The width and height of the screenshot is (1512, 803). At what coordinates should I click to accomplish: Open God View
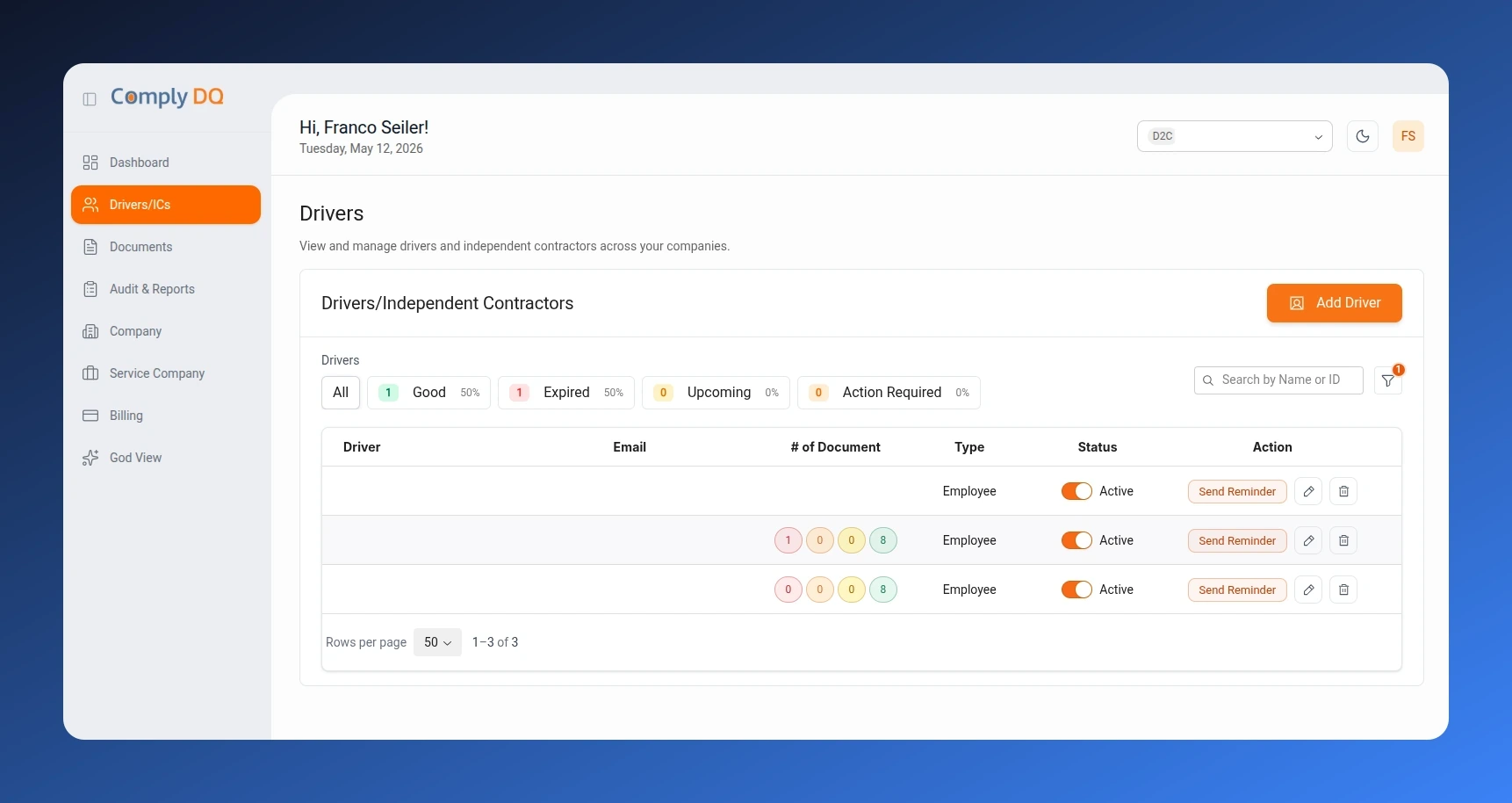point(166,458)
